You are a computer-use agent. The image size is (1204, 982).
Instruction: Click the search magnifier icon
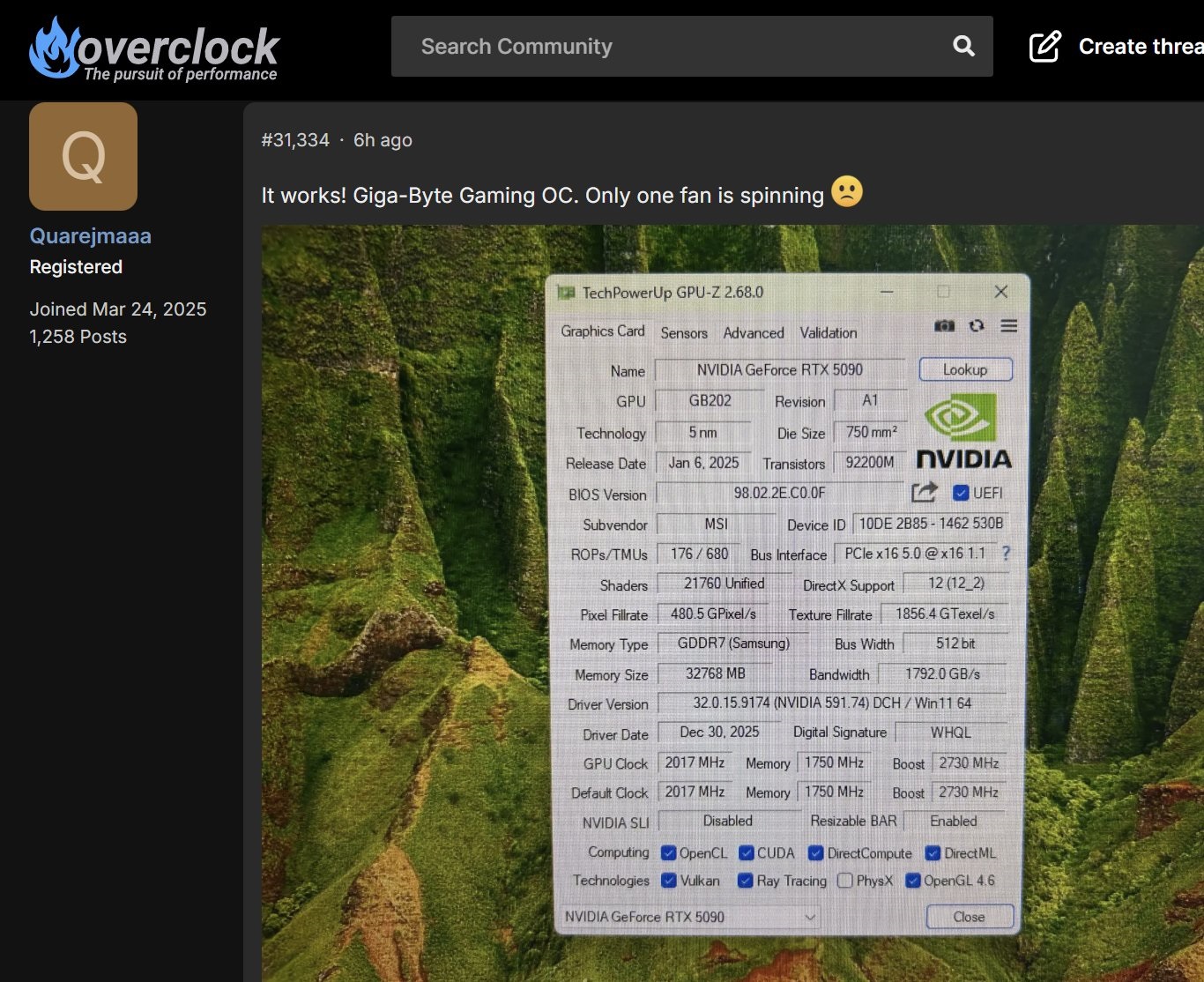(963, 46)
